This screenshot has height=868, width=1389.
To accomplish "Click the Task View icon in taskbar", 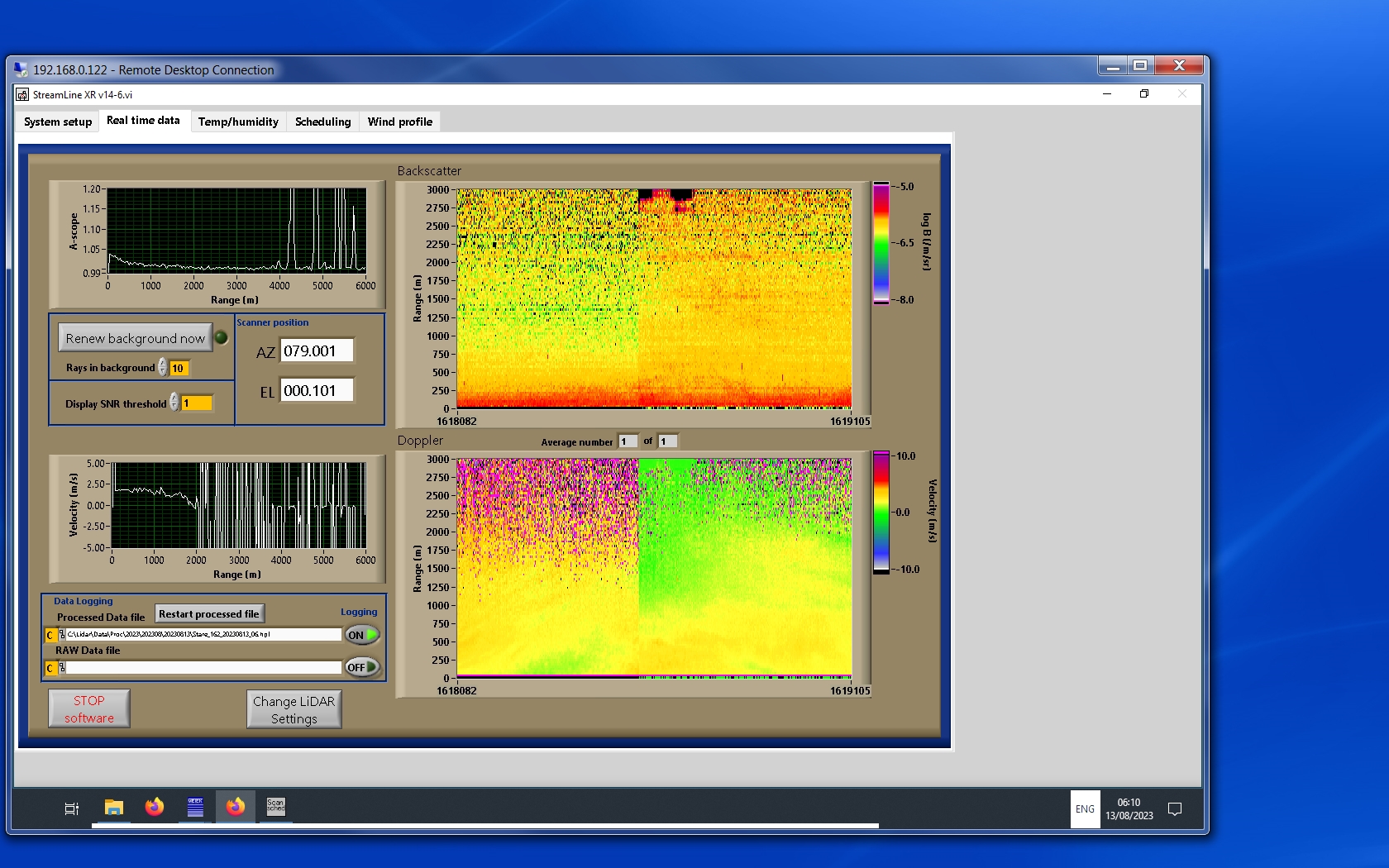I will pyautogui.click(x=72, y=808).
